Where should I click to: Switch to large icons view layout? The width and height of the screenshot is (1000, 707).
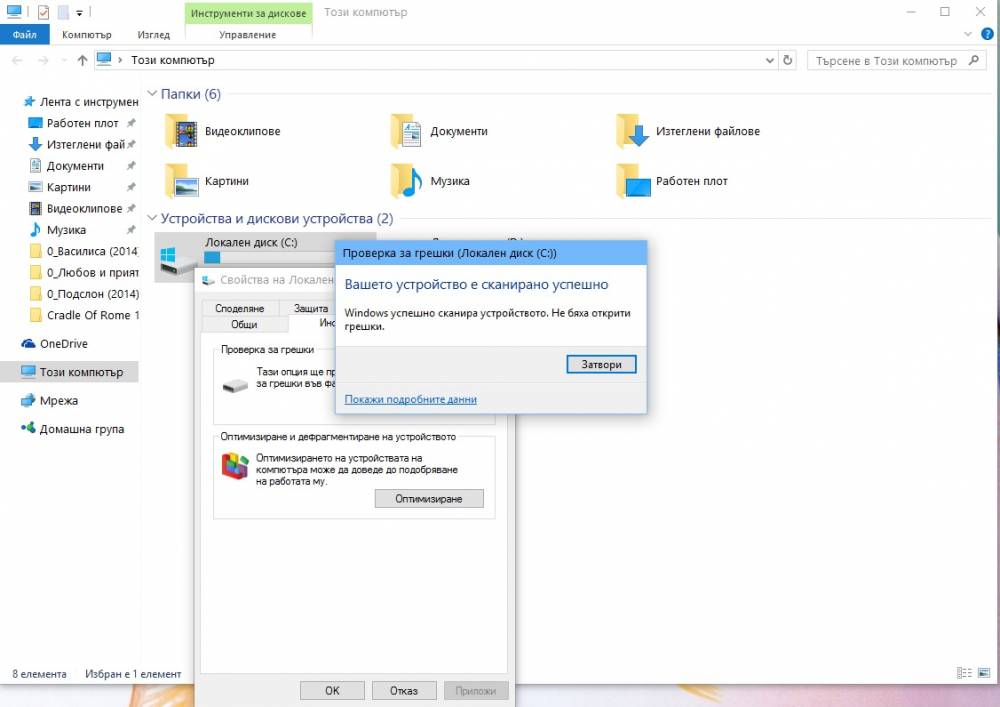[x=983, y=673]
